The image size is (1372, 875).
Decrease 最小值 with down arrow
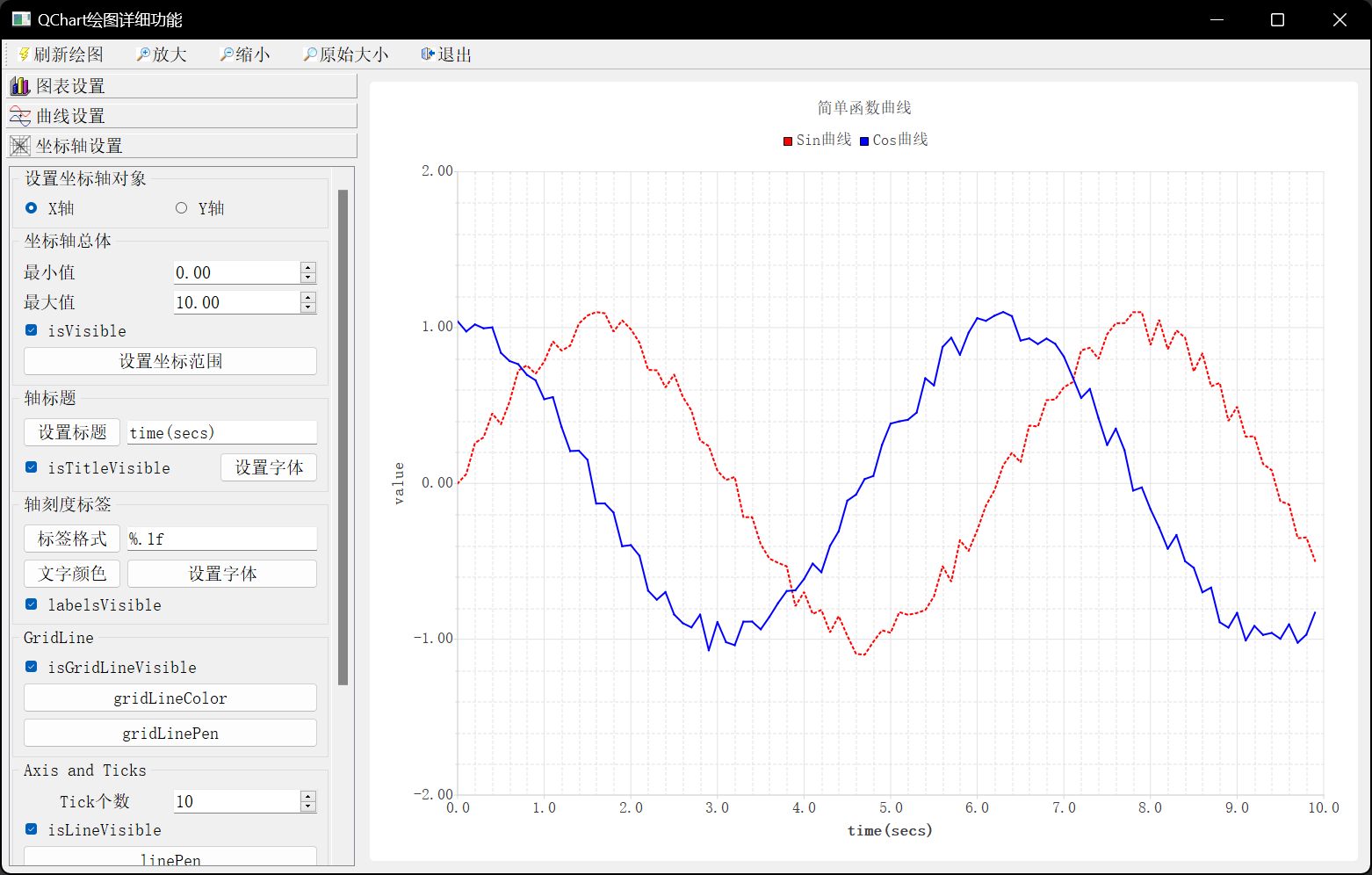point(307,278)
